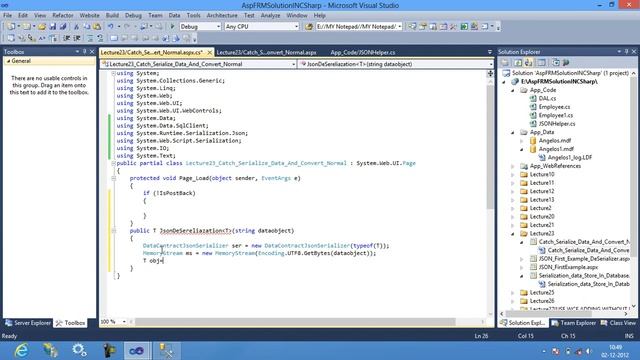Open the Any CPU platform dropdown
This screenshot has height=360, width=640.
pyautogui.click(x=296, y=27)
